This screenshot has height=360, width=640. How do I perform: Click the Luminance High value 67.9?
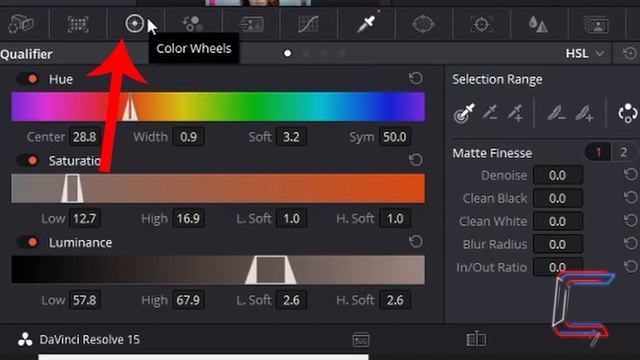click(188, 300)
